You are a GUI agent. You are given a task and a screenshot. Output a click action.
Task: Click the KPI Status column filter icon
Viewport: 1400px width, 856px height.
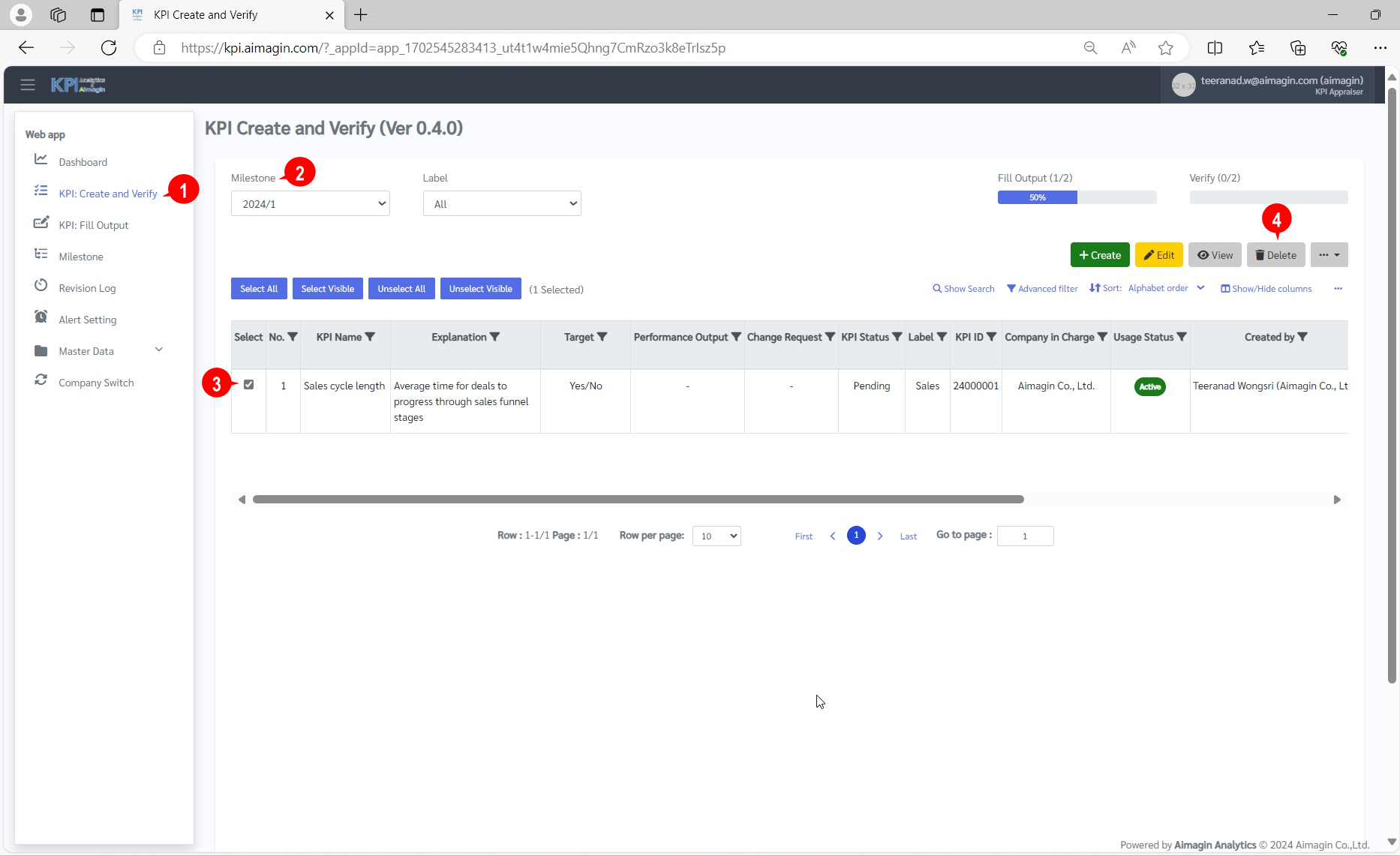[x=897, y=337]
